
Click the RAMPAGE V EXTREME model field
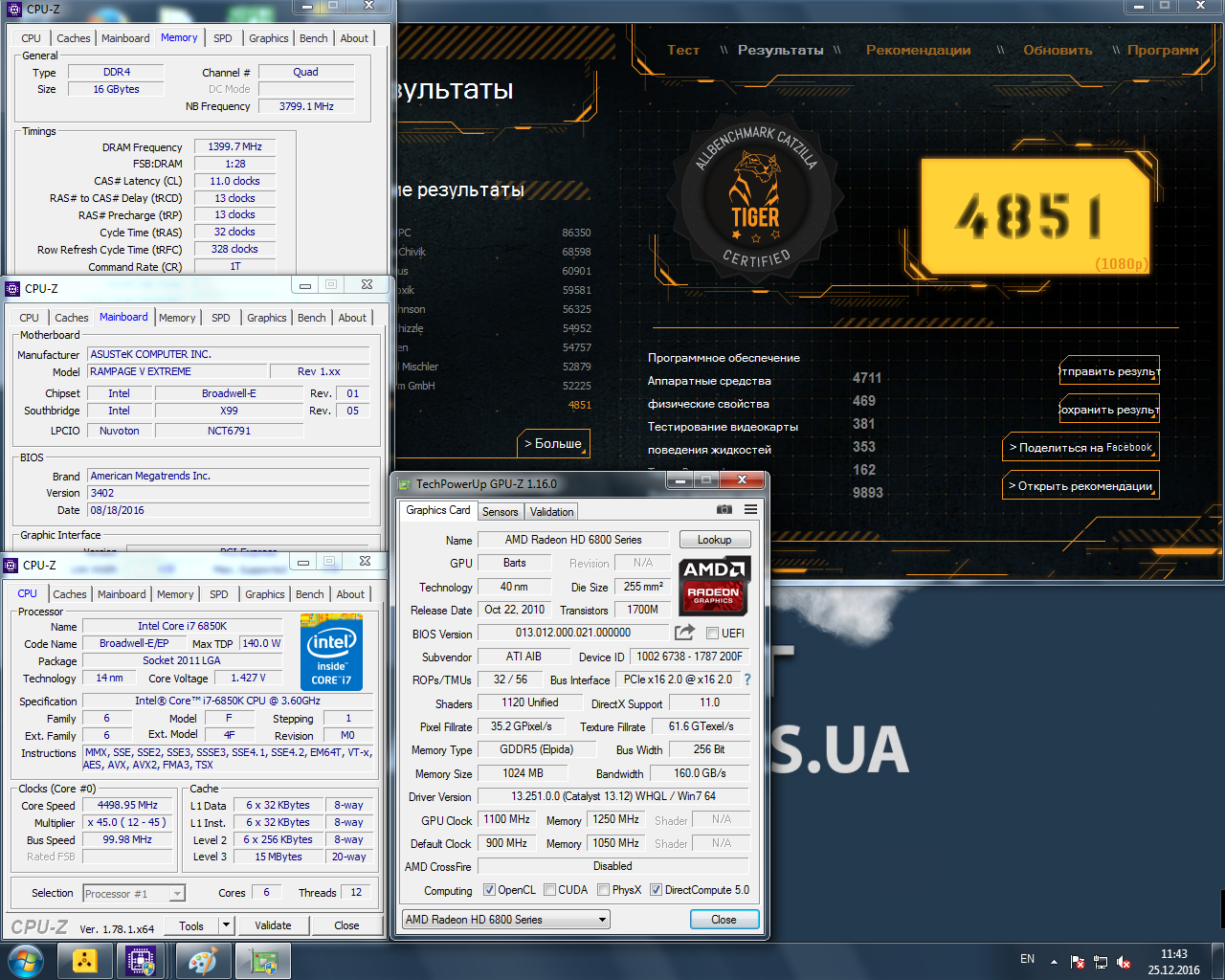177,371
